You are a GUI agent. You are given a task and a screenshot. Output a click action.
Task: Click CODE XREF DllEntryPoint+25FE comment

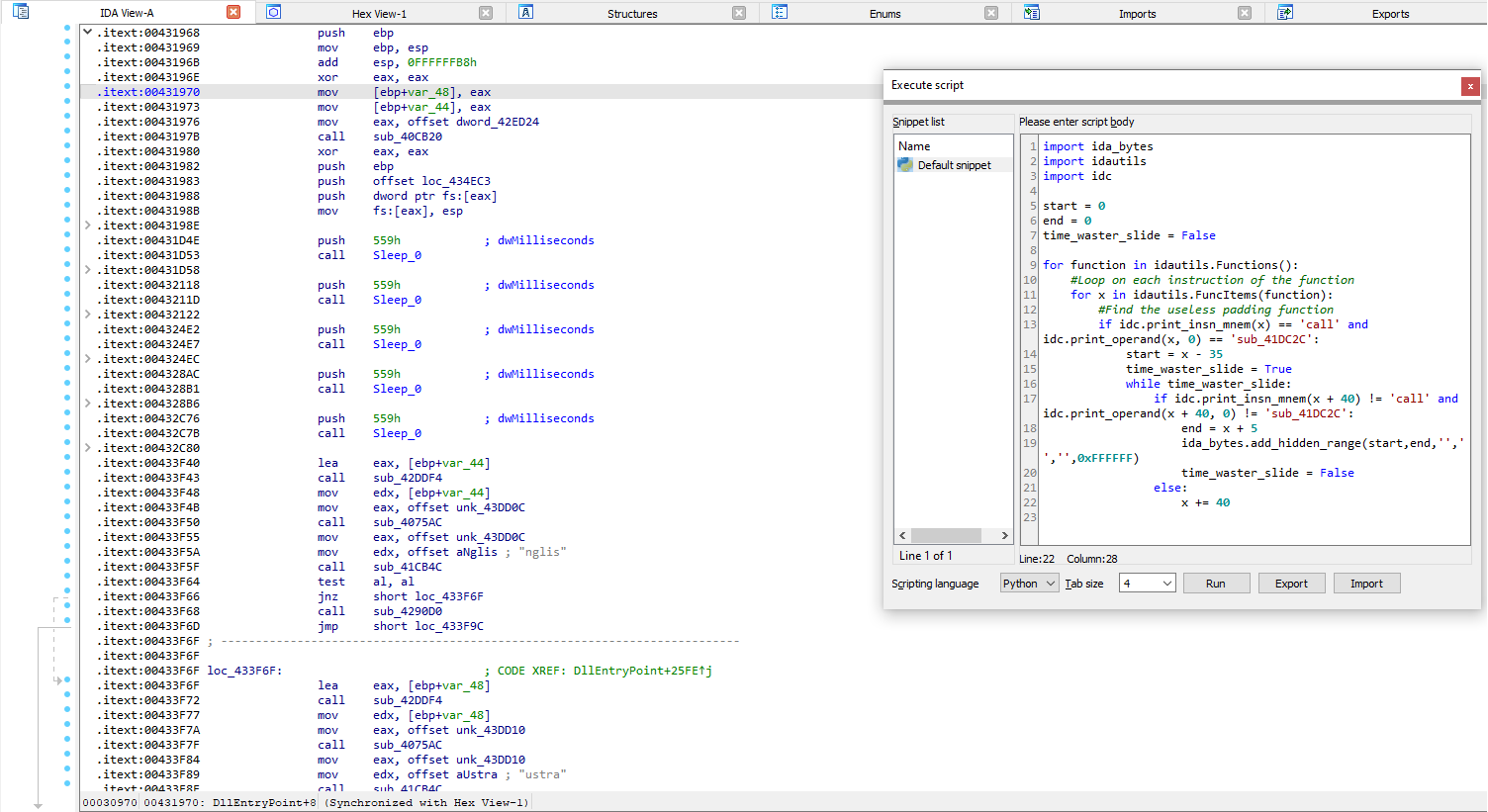click(x=598, y=671)
